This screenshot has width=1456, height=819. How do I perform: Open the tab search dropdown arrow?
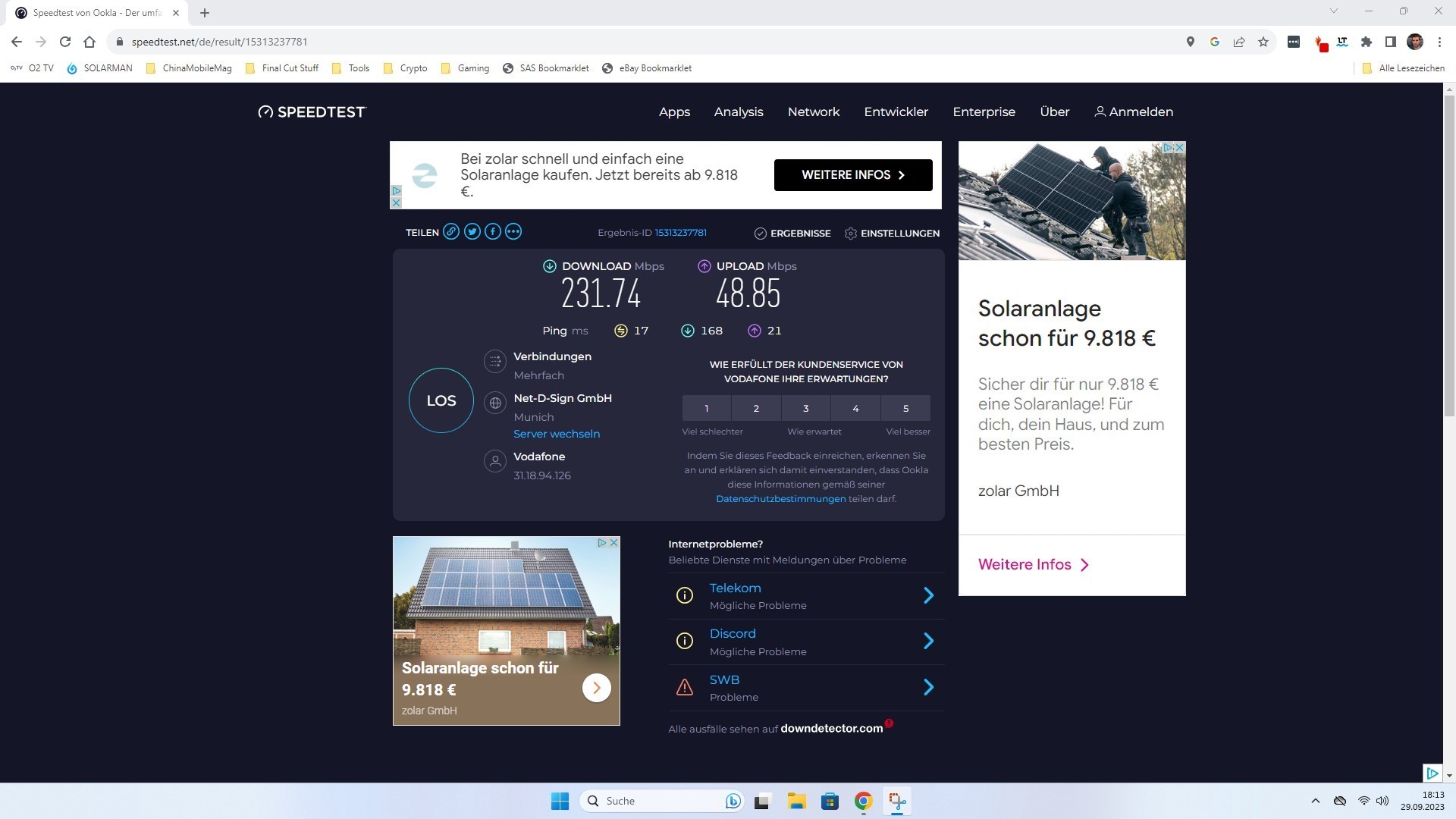1334,11
